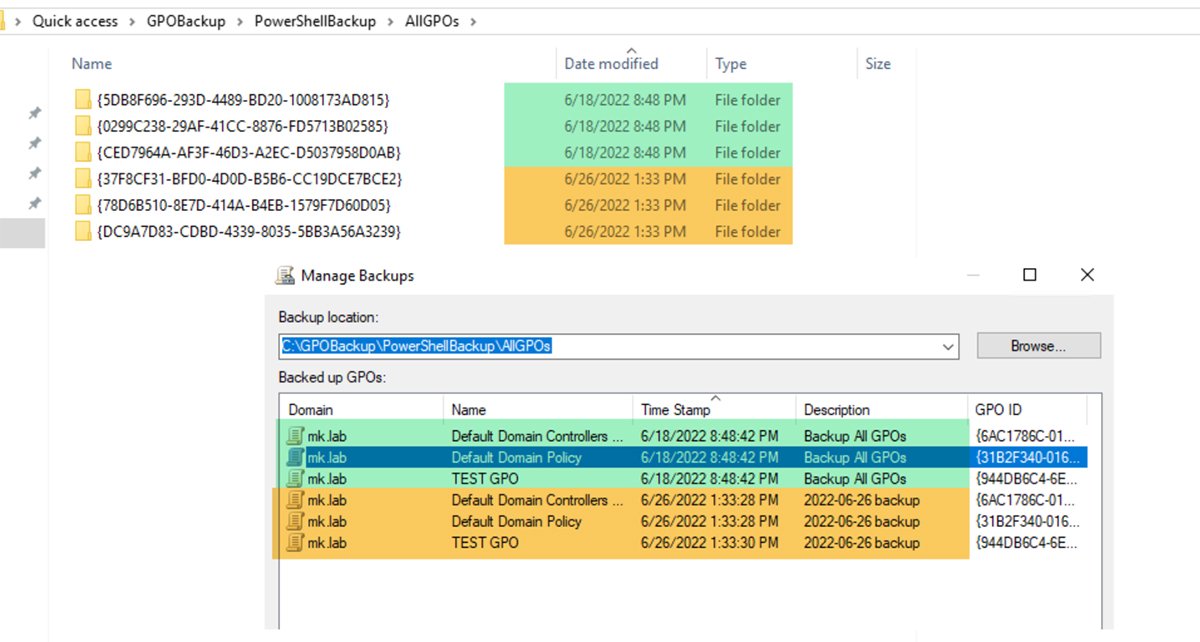Open folder {DC9A7D83-CDBD-4339-8035-5BB3A56A3239}
This screenshot has width=1200, height=642.
[x=235, y=231]
